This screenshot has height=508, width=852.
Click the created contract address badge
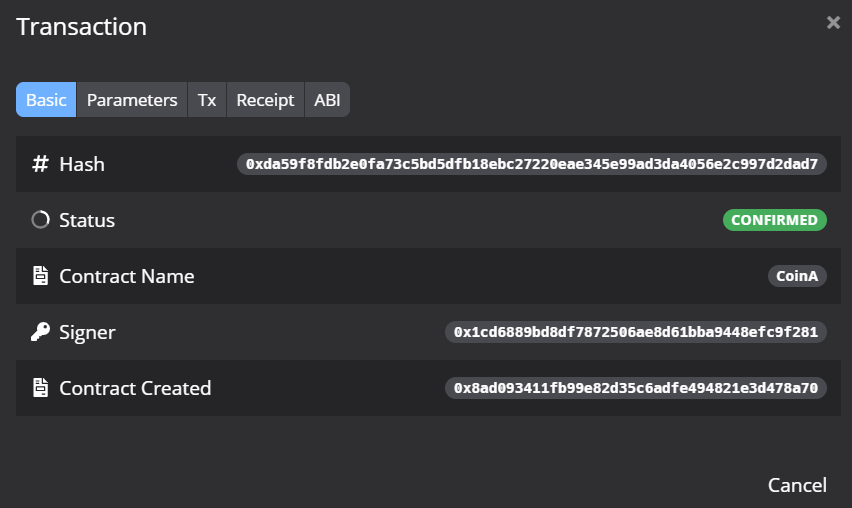(x=636, y=388)
